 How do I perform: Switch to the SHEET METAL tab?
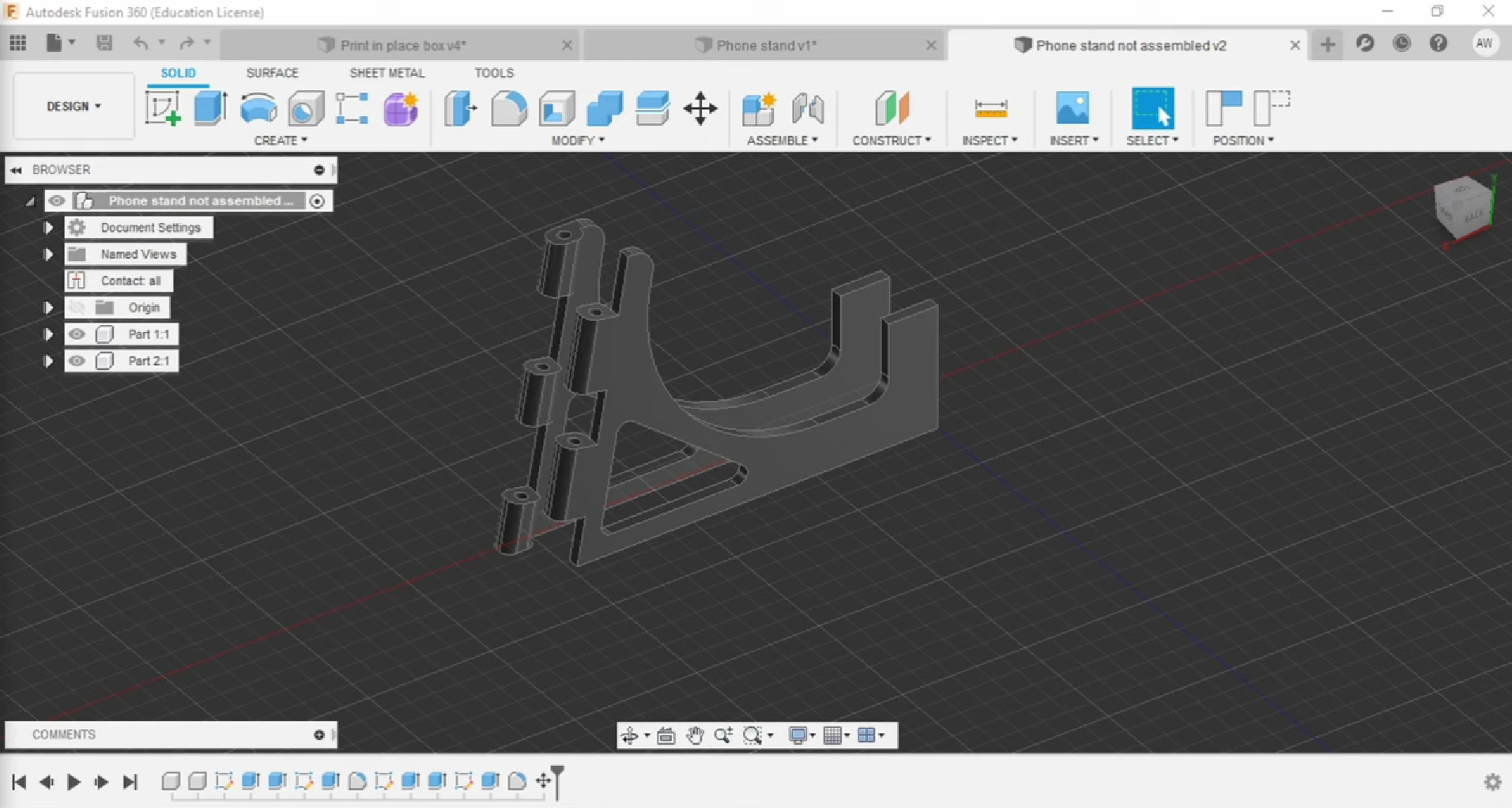pos(386,73)
